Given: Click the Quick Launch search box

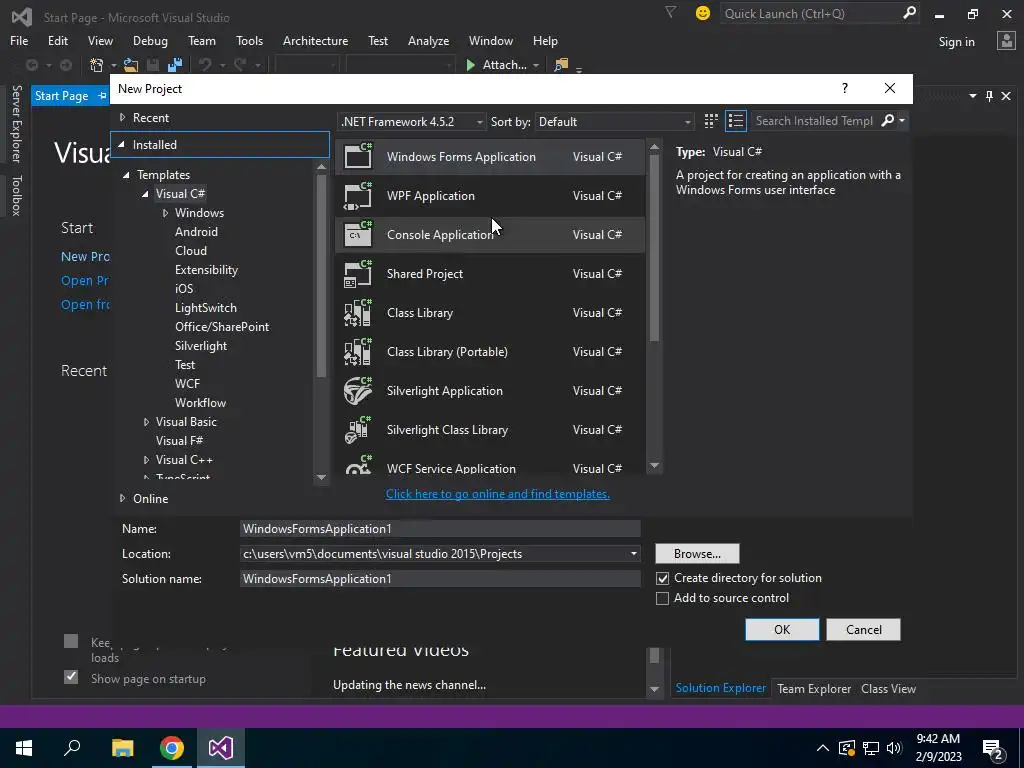Looking at the screenshot, I should click(x=812, y=13).
